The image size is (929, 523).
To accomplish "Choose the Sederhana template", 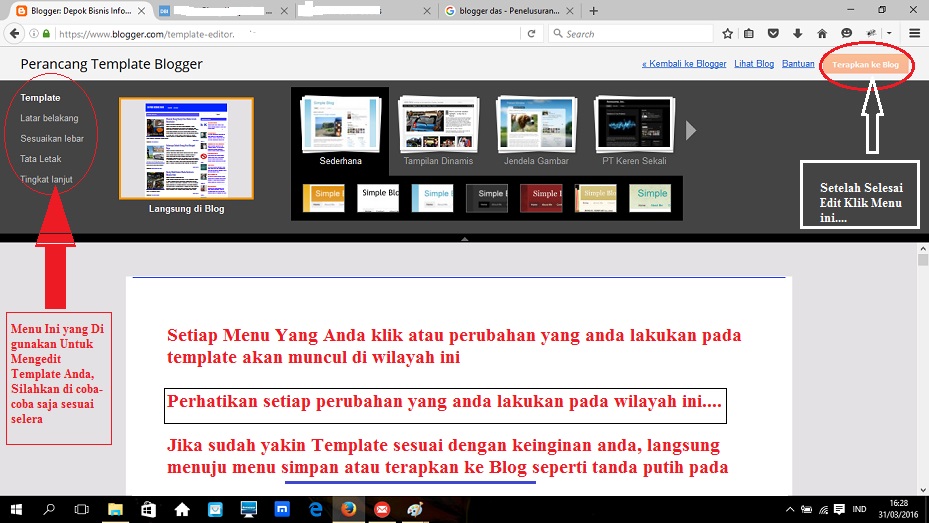I will [x=340, y=130].
